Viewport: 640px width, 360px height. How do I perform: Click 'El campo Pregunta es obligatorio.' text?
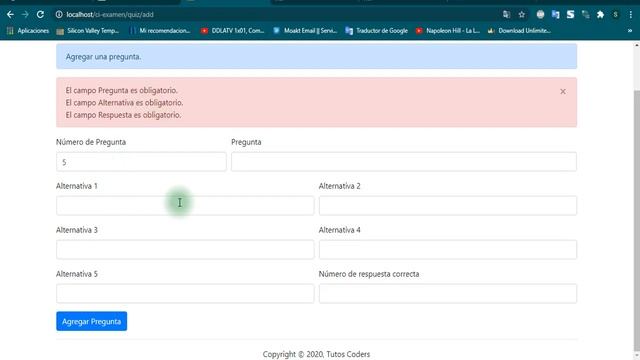(122, 90)
